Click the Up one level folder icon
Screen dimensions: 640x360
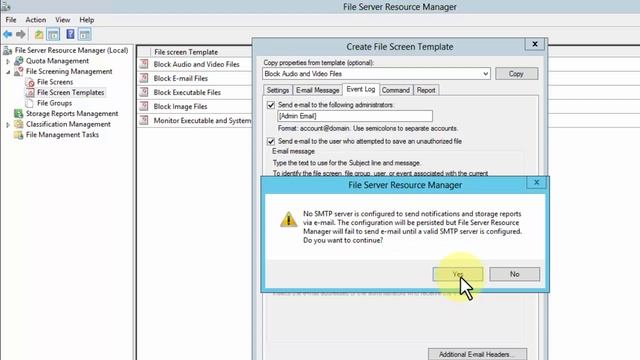point(39,35)
